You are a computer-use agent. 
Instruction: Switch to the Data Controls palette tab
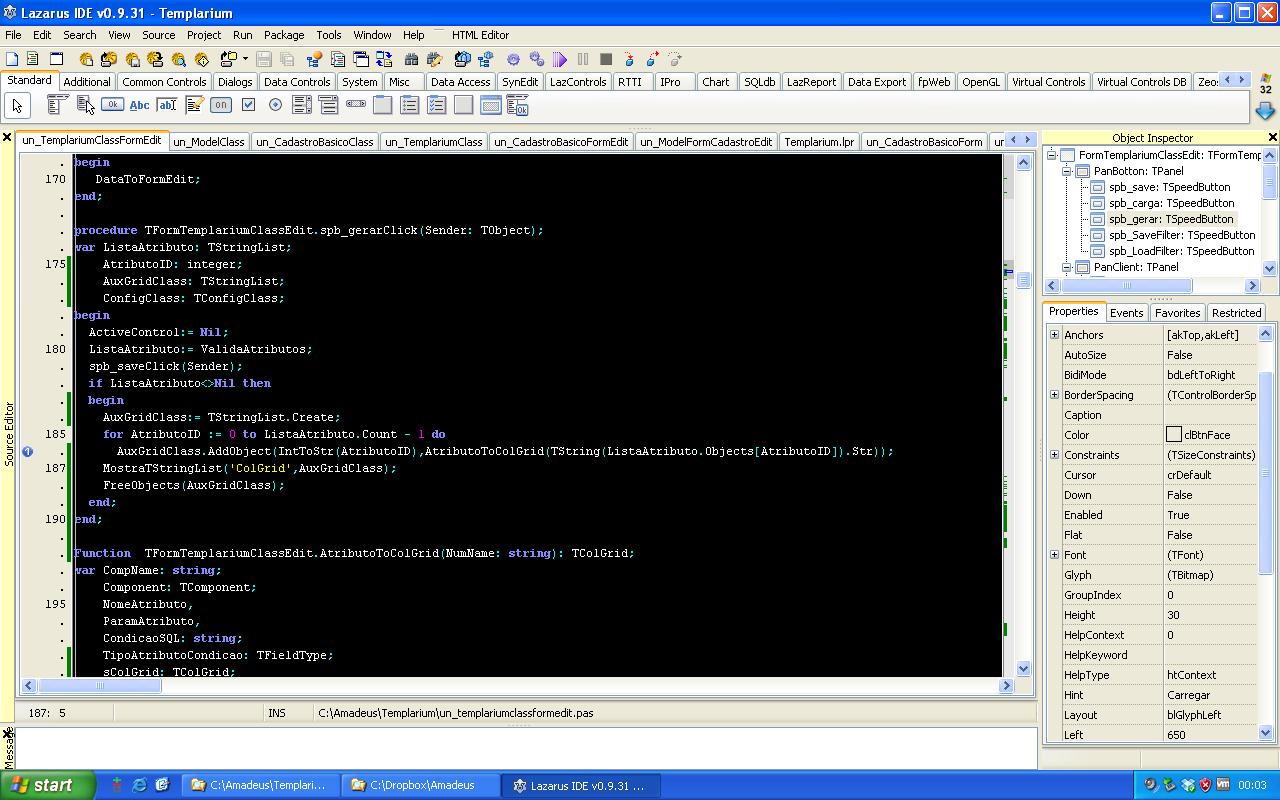click(x=297, y=82)
